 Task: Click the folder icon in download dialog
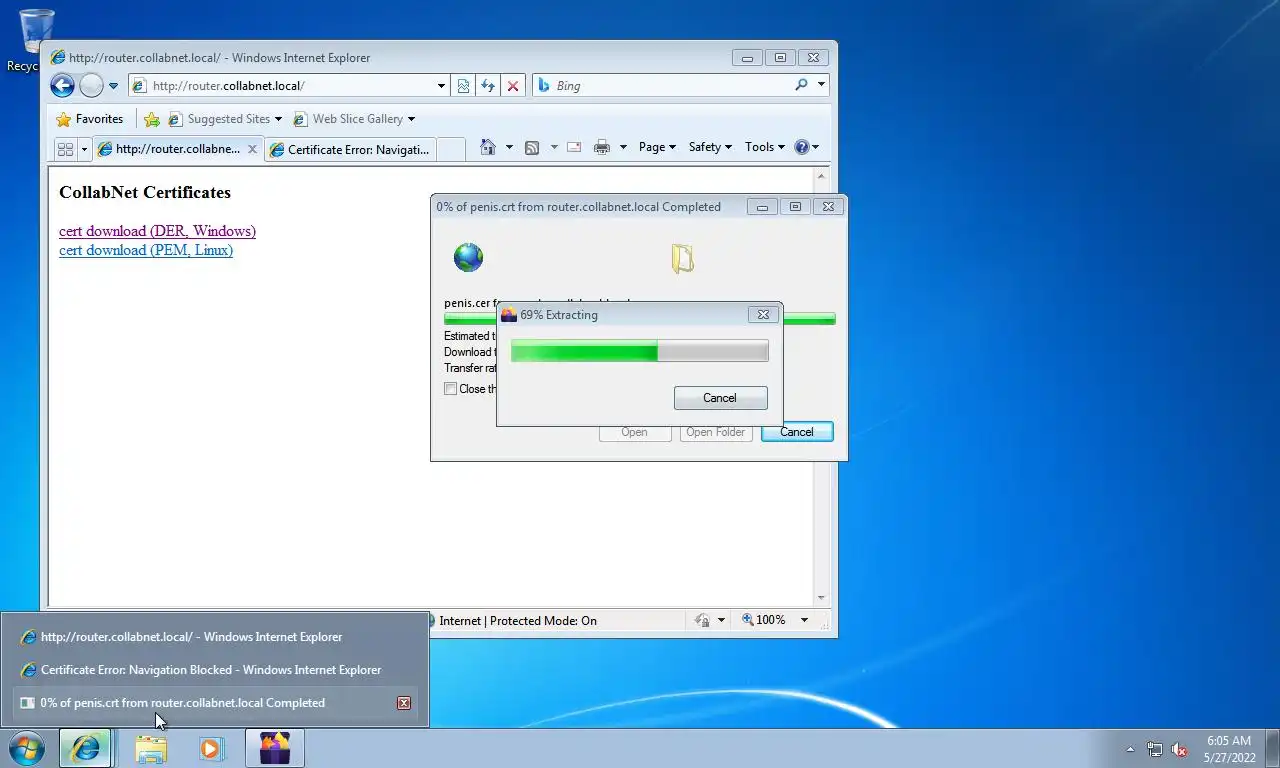coord(682,259)
